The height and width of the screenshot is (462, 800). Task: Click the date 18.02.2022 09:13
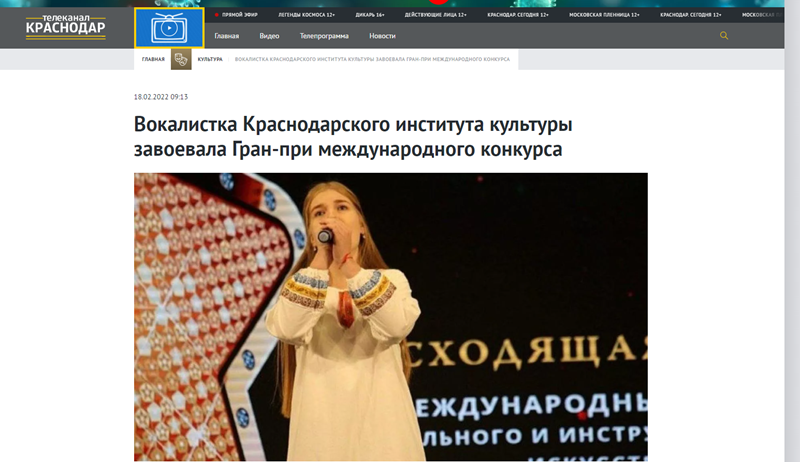pos(161,97)
